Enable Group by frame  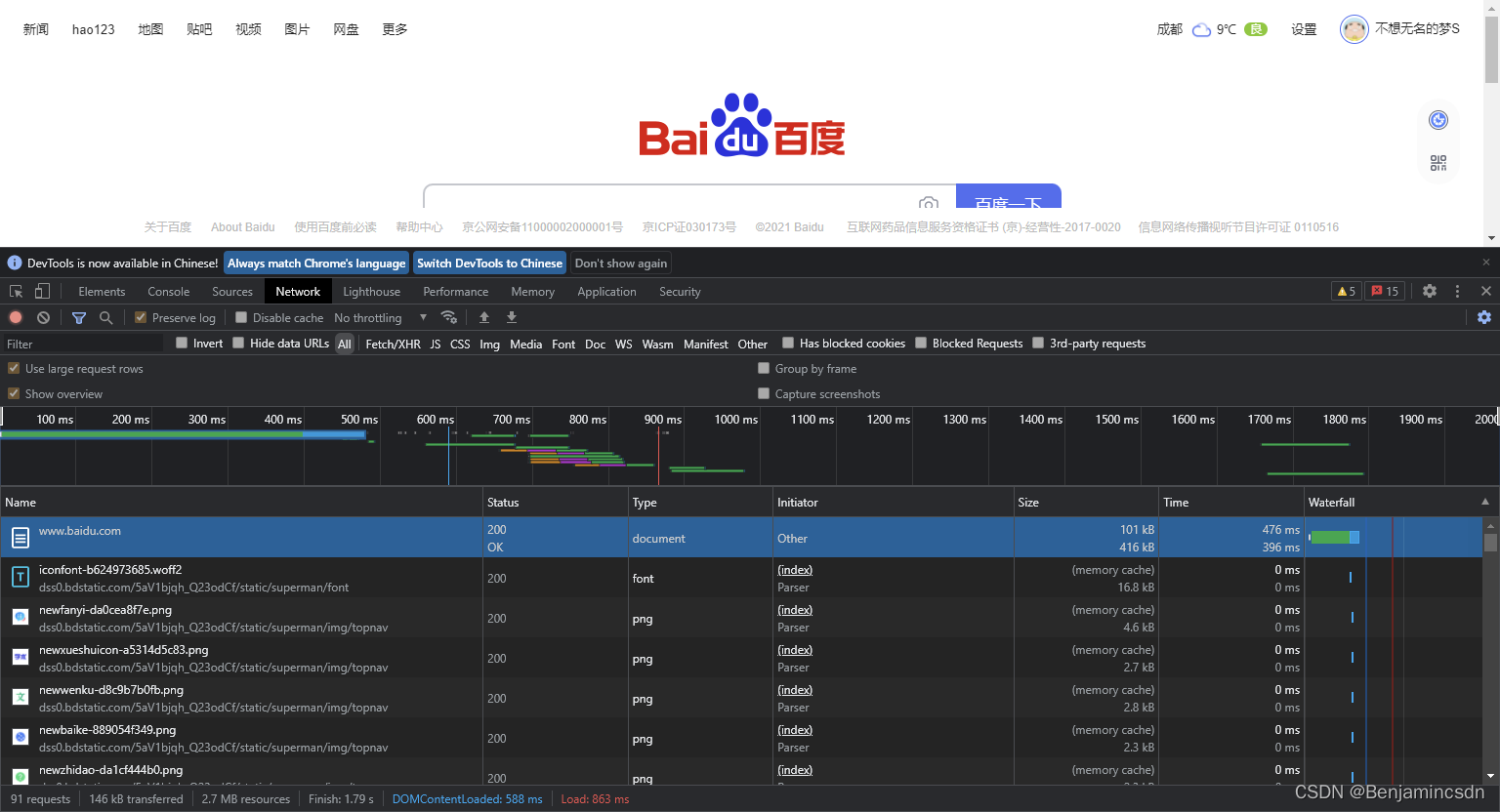(764, 368)
